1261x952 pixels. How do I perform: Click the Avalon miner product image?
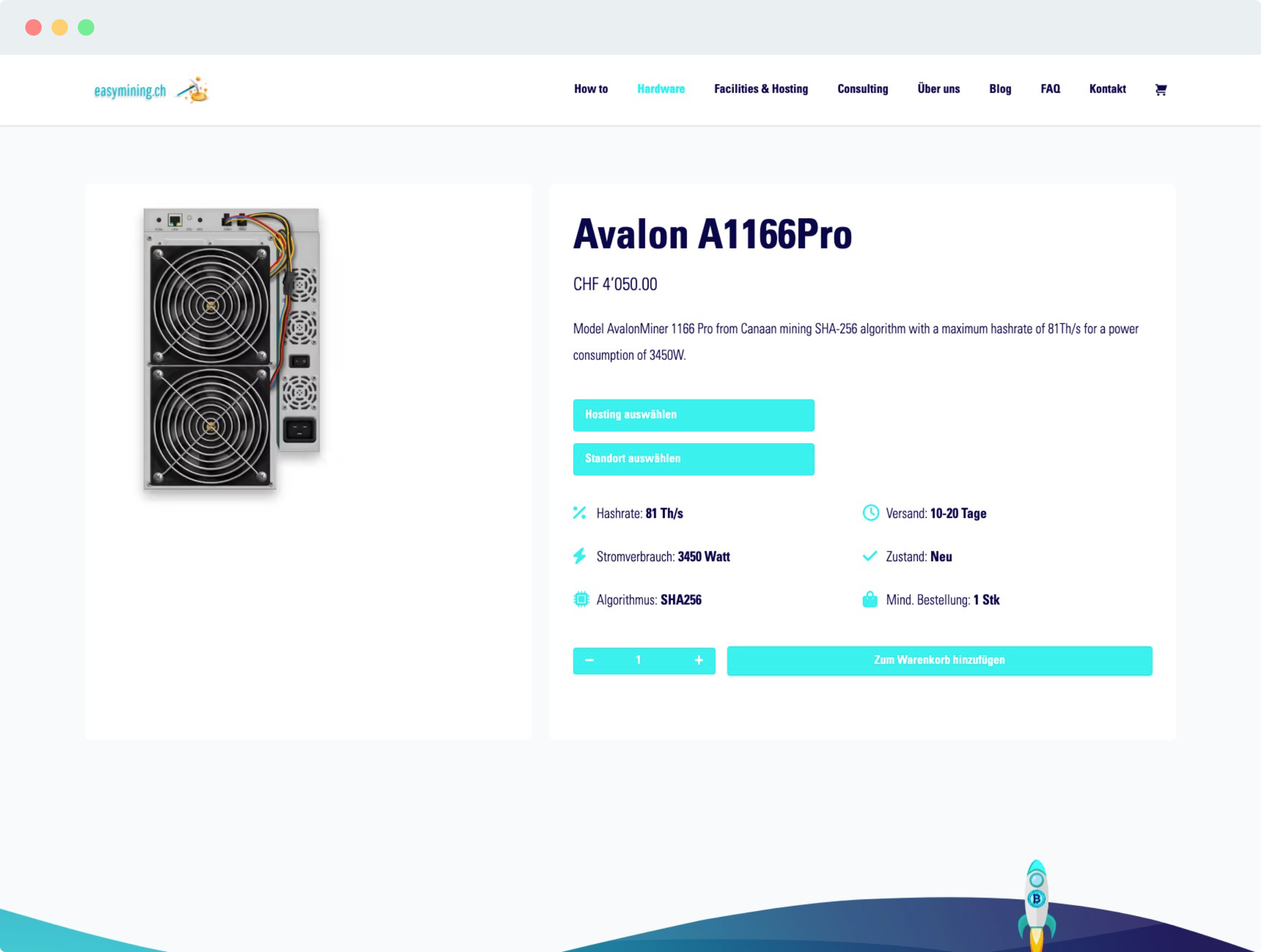(x=231, y=349)
